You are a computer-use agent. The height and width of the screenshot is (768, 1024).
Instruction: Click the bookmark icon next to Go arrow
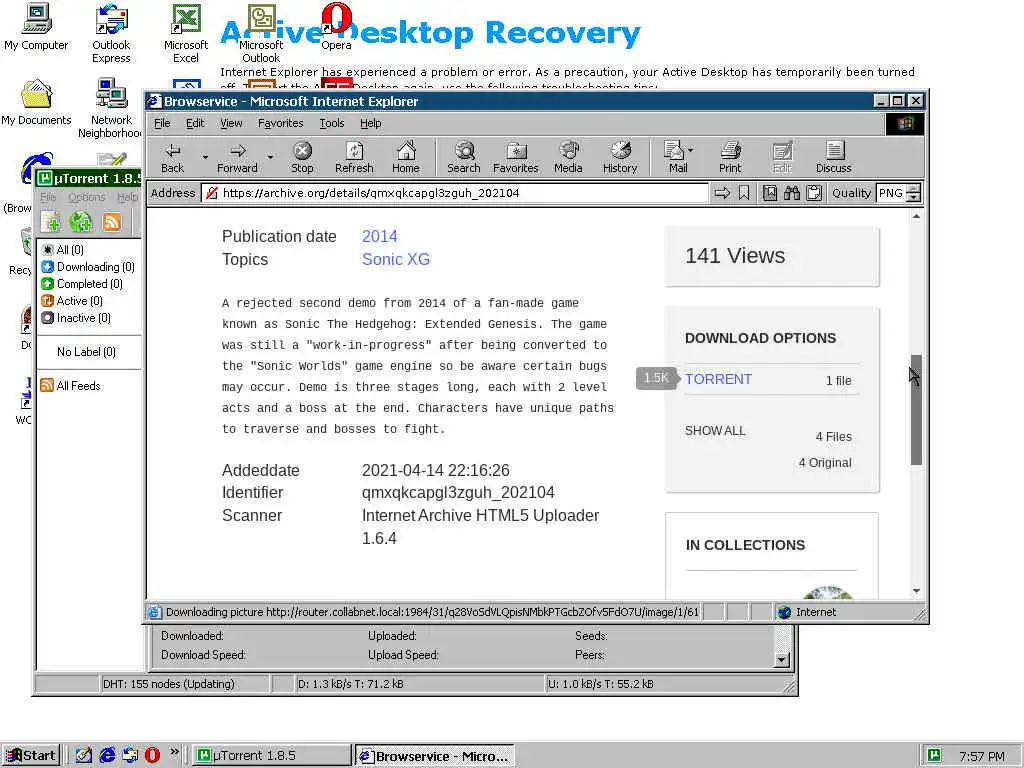[x=744, y=193]
